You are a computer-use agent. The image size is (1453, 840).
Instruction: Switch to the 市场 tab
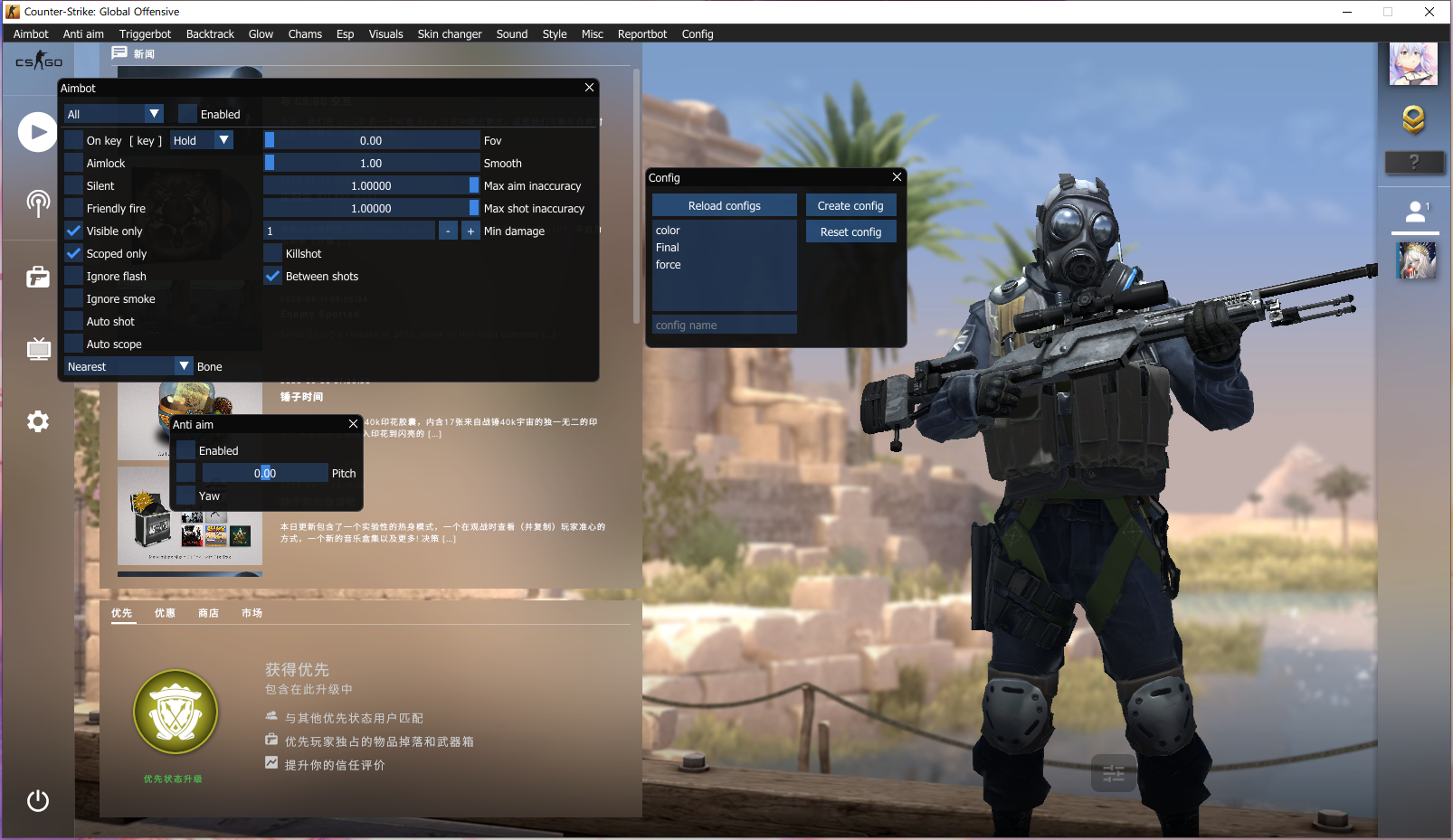point(252,613)
